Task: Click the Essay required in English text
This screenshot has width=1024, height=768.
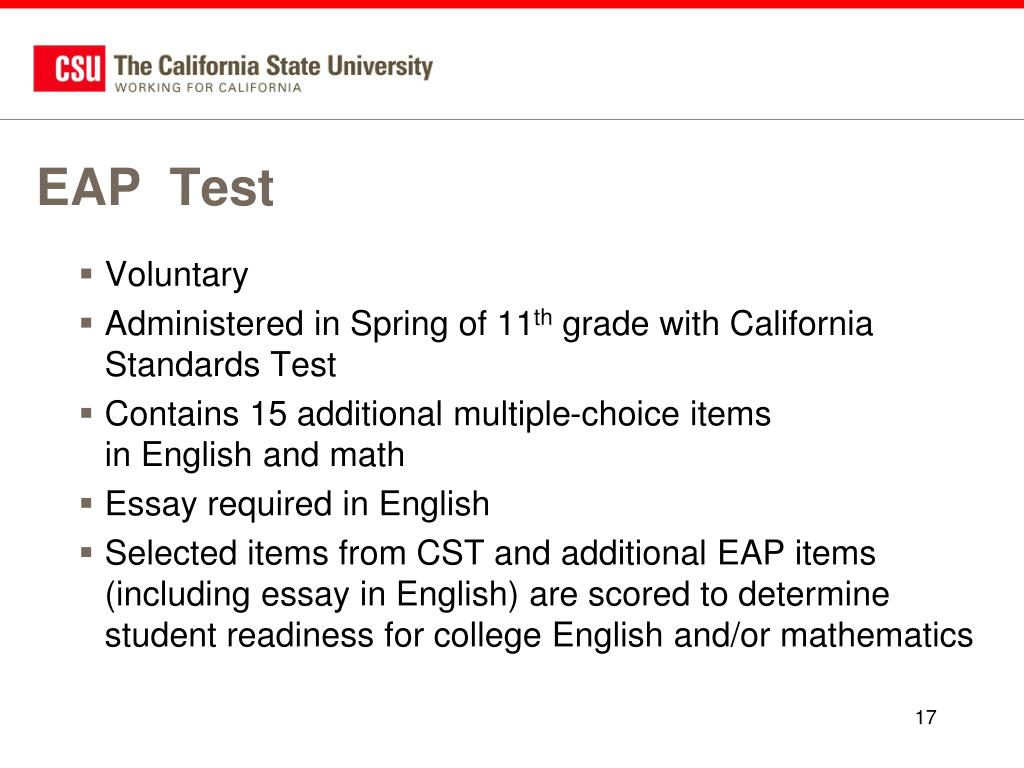Action: tap(297, 505)
